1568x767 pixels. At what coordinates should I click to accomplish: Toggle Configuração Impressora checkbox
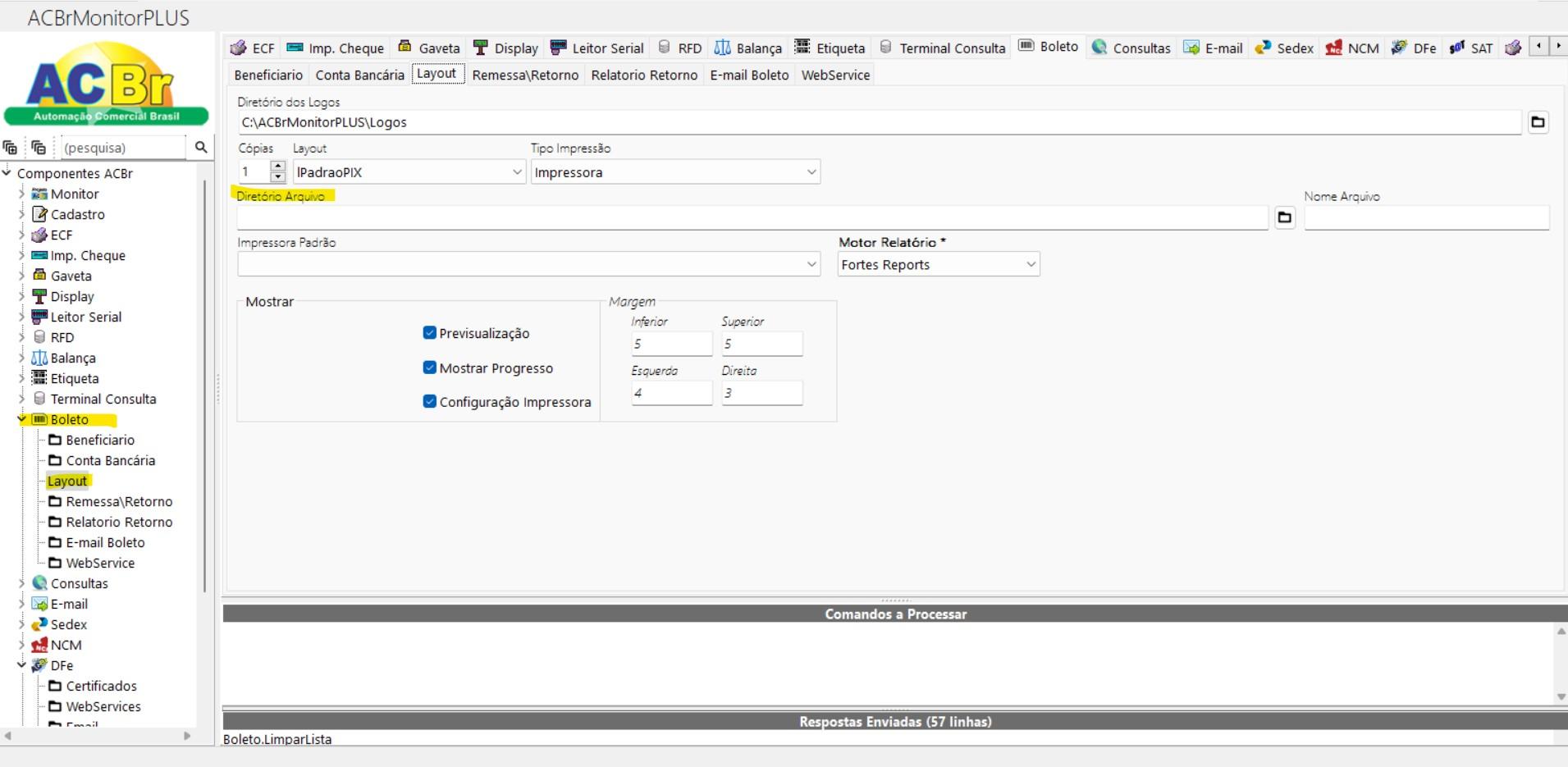coord(429,401)
